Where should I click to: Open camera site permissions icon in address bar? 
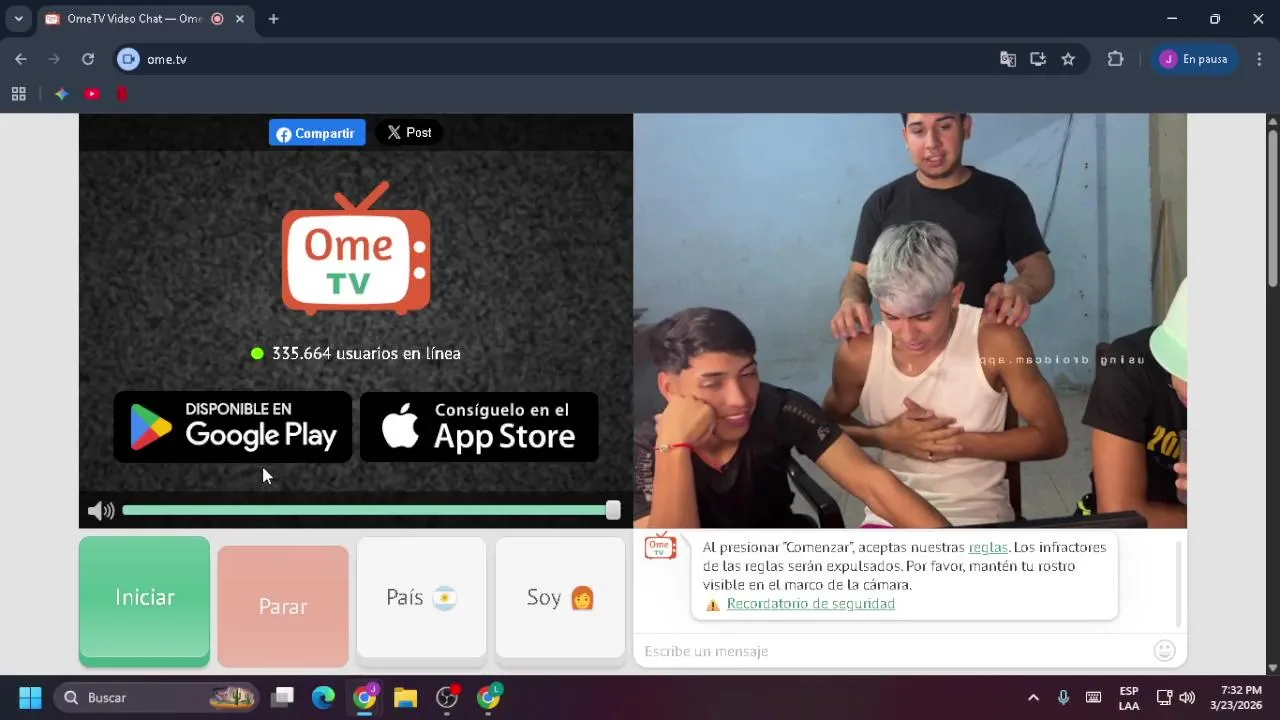click(128, 59)
